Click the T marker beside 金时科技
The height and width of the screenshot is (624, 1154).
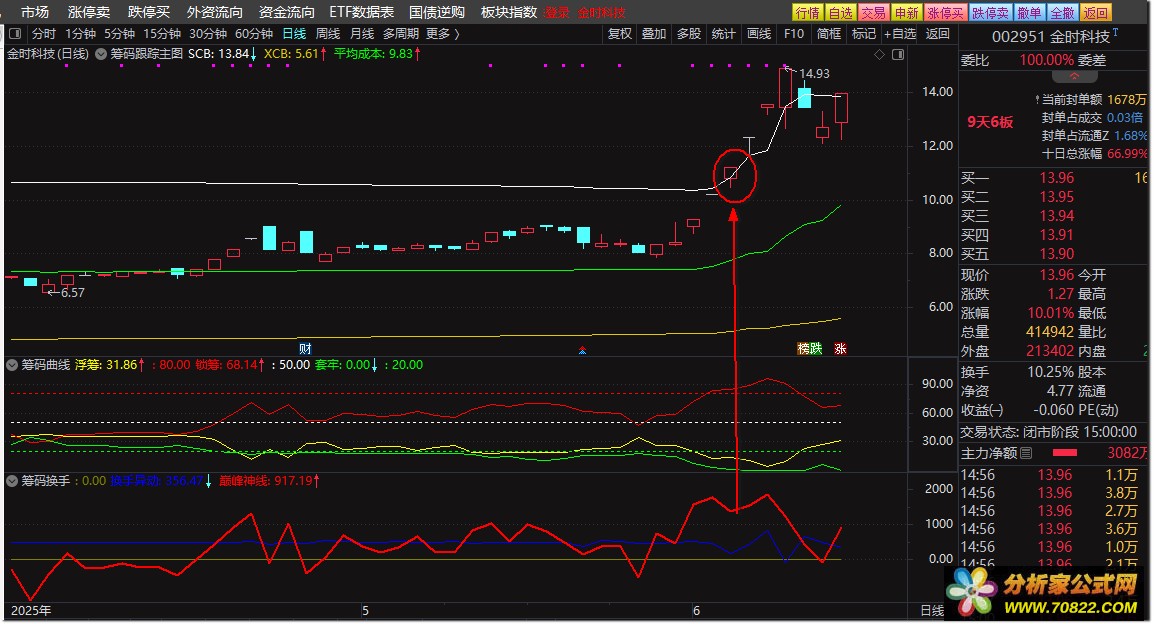pyautogui.click(x=1116, y=32)
